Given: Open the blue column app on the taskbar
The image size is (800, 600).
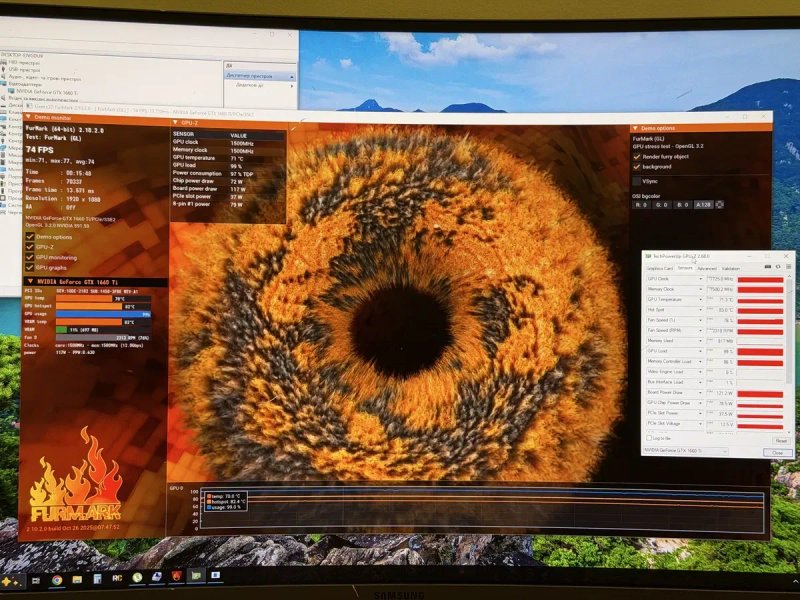Looking at the screenshot, I should click(97, 579).
